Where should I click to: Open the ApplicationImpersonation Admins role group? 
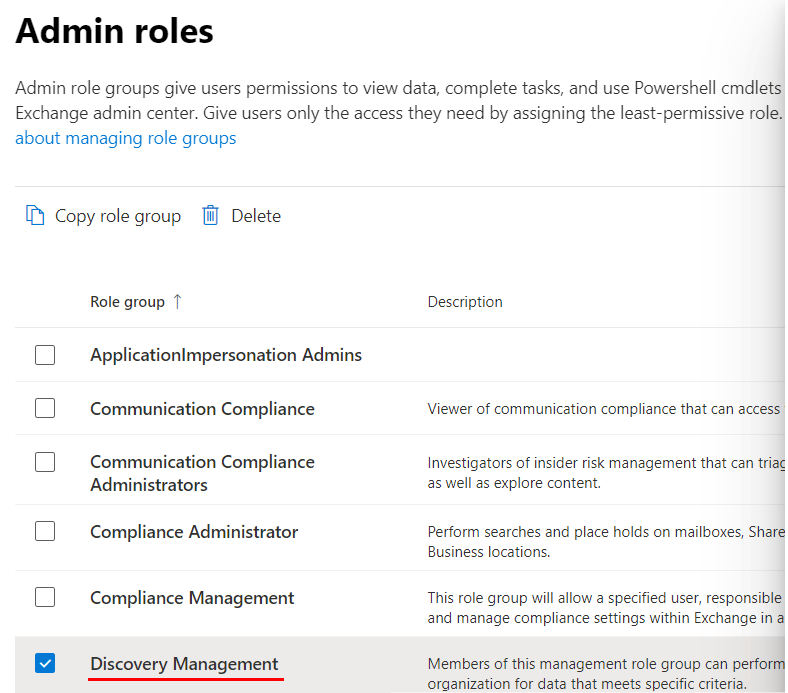click(x=226, y=355)
